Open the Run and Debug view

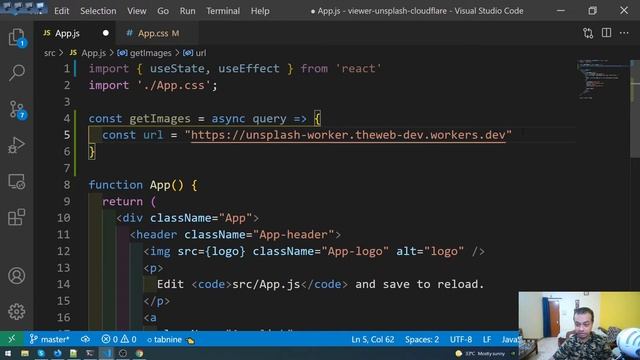[x=17, y=145]
